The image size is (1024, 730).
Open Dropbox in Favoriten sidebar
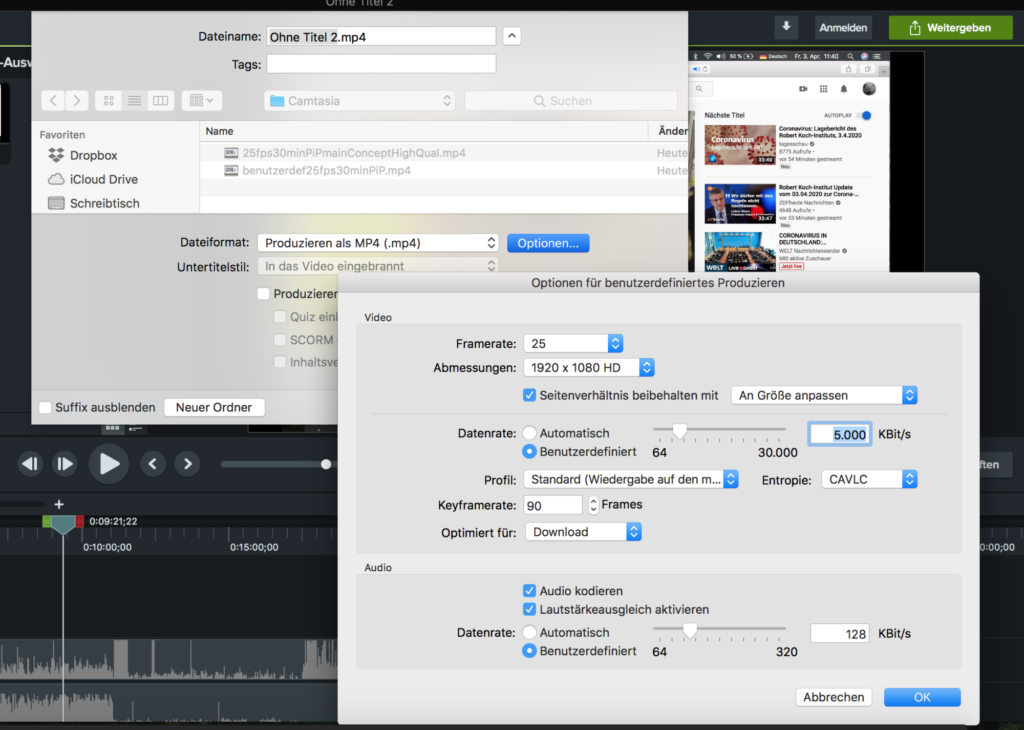point(93,155)
